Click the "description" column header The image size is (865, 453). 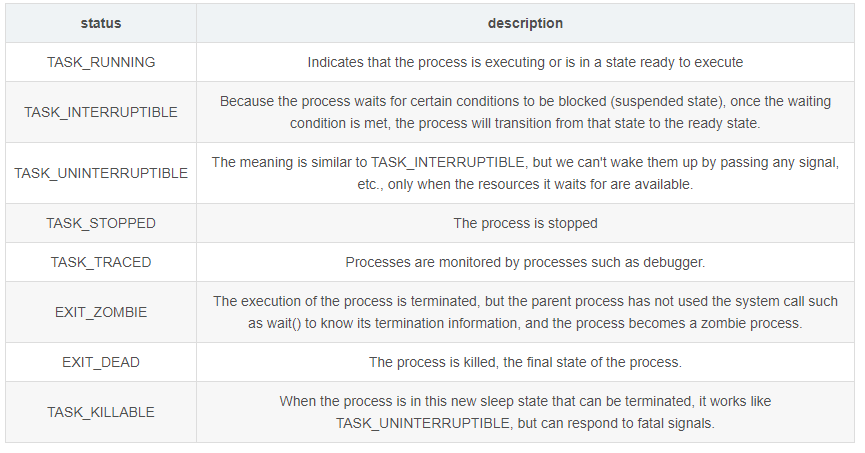click(x=525, y=23)
